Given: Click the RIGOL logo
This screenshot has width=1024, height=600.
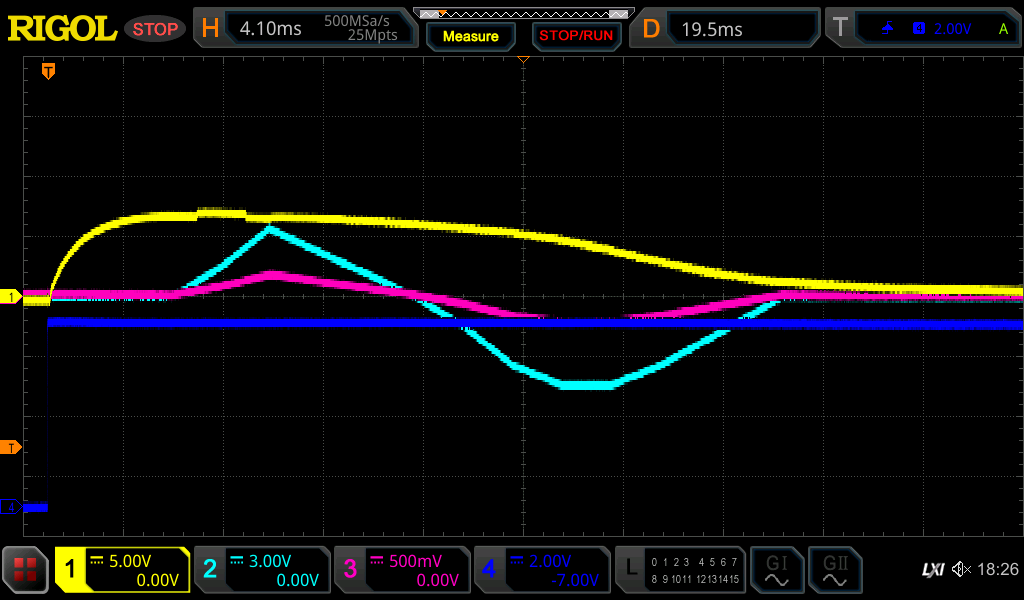Looking at the screenshot, I should 62,29.
